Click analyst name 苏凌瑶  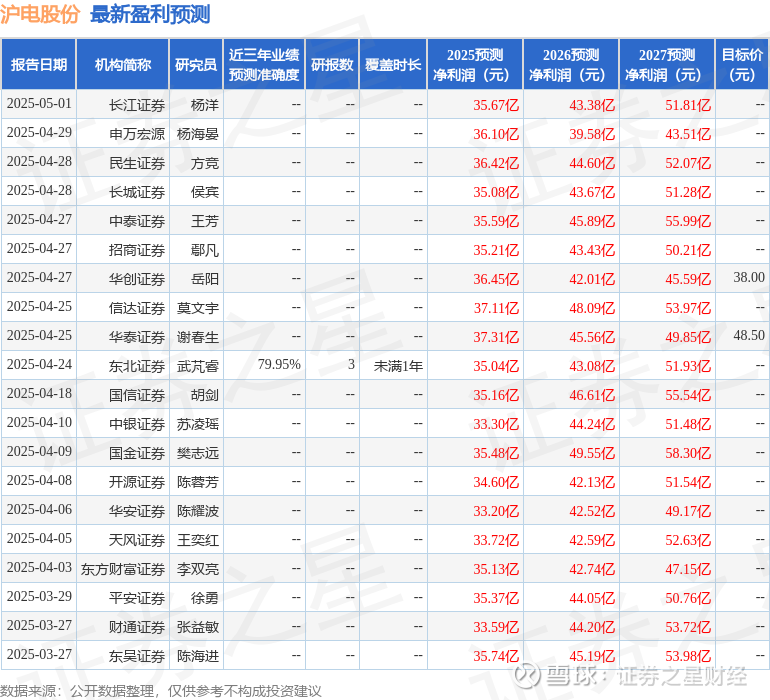click(198, 424)
